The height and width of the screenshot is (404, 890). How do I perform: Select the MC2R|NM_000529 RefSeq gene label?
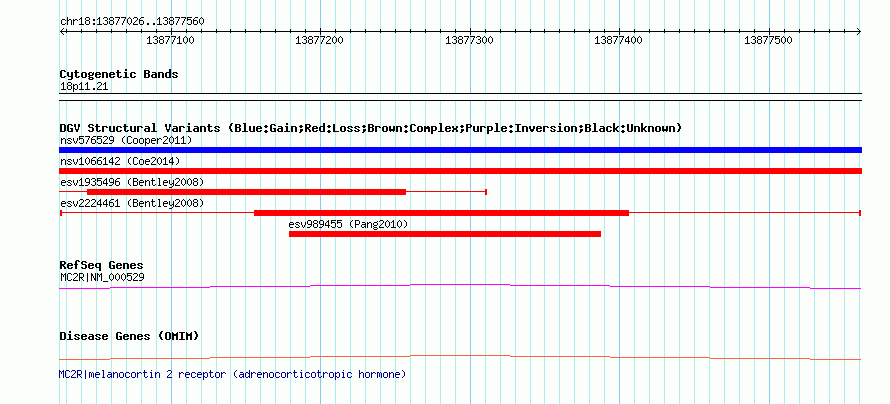pos(102,277)
